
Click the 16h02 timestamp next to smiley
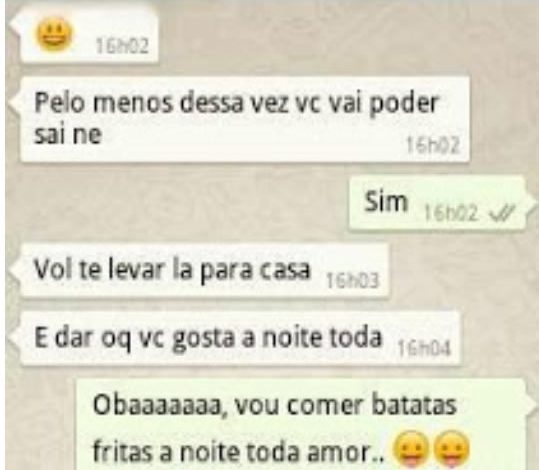coord(122,46)
